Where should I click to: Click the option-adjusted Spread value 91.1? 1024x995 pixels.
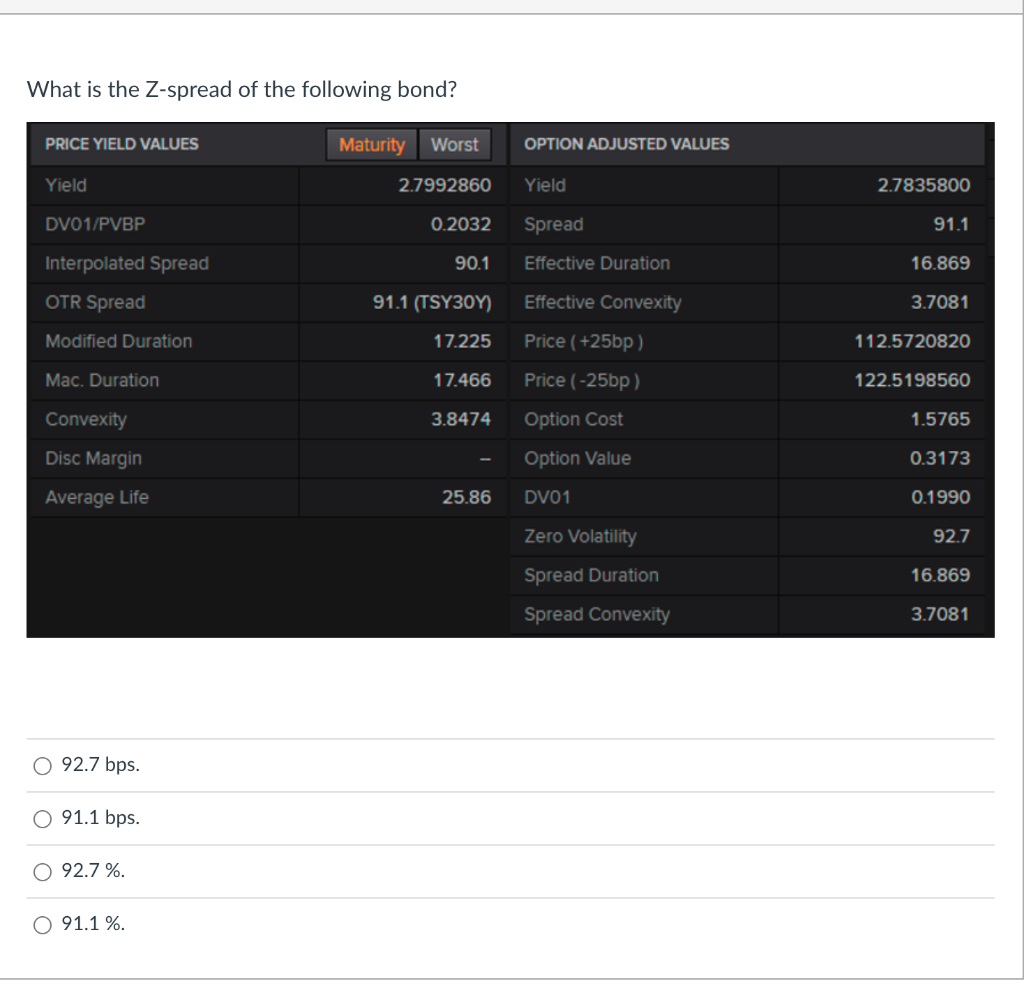951,224
